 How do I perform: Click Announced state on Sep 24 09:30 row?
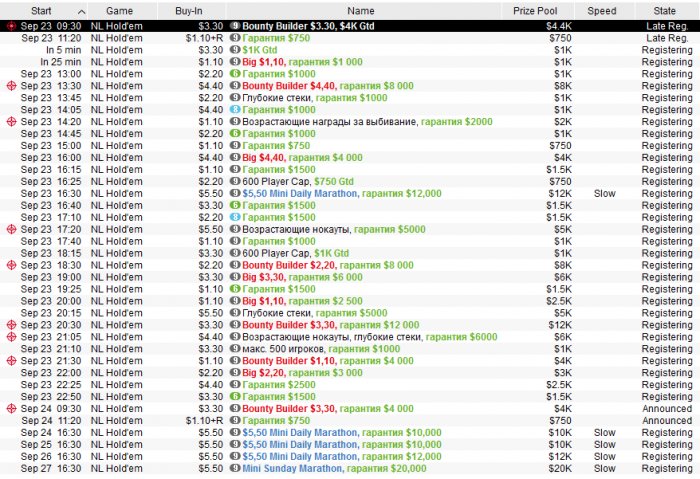(667, 408)
